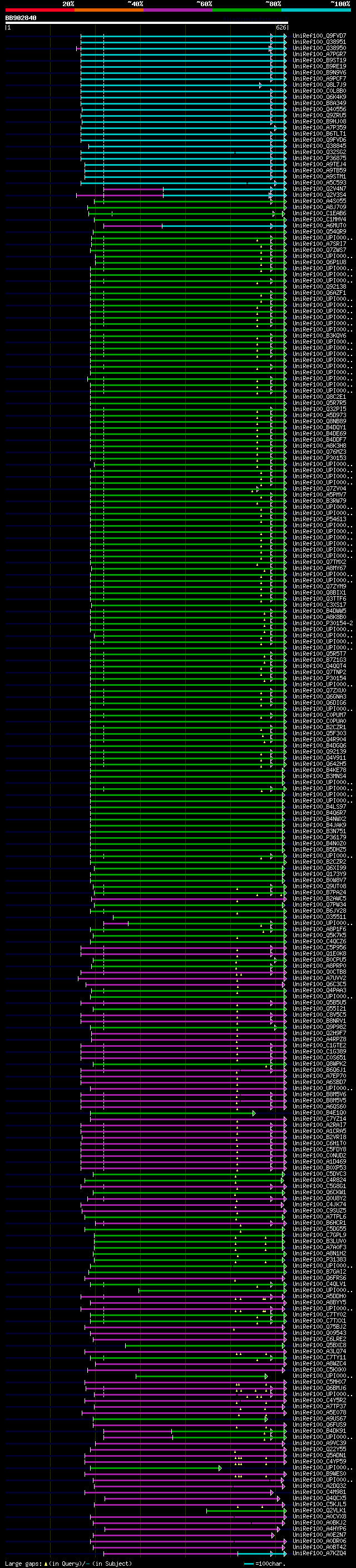Select the UniRef100_A9TEJ4 label

click(x=319, y=164)
